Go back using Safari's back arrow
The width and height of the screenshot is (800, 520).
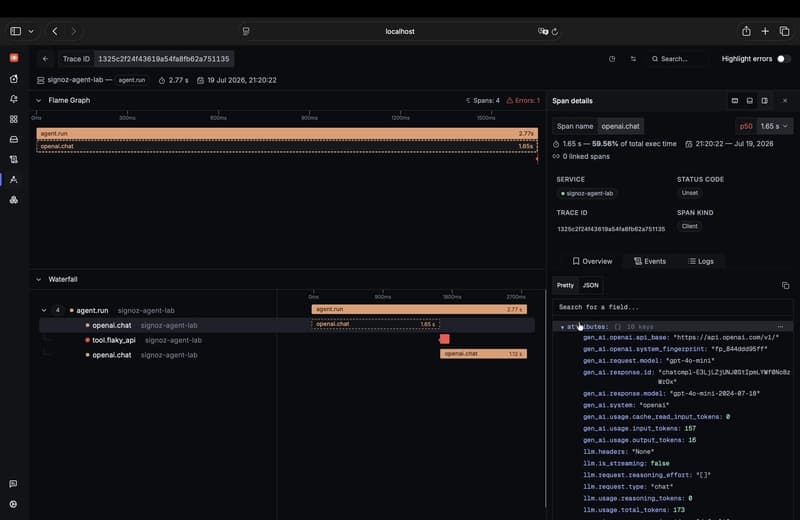pos(55,31)
